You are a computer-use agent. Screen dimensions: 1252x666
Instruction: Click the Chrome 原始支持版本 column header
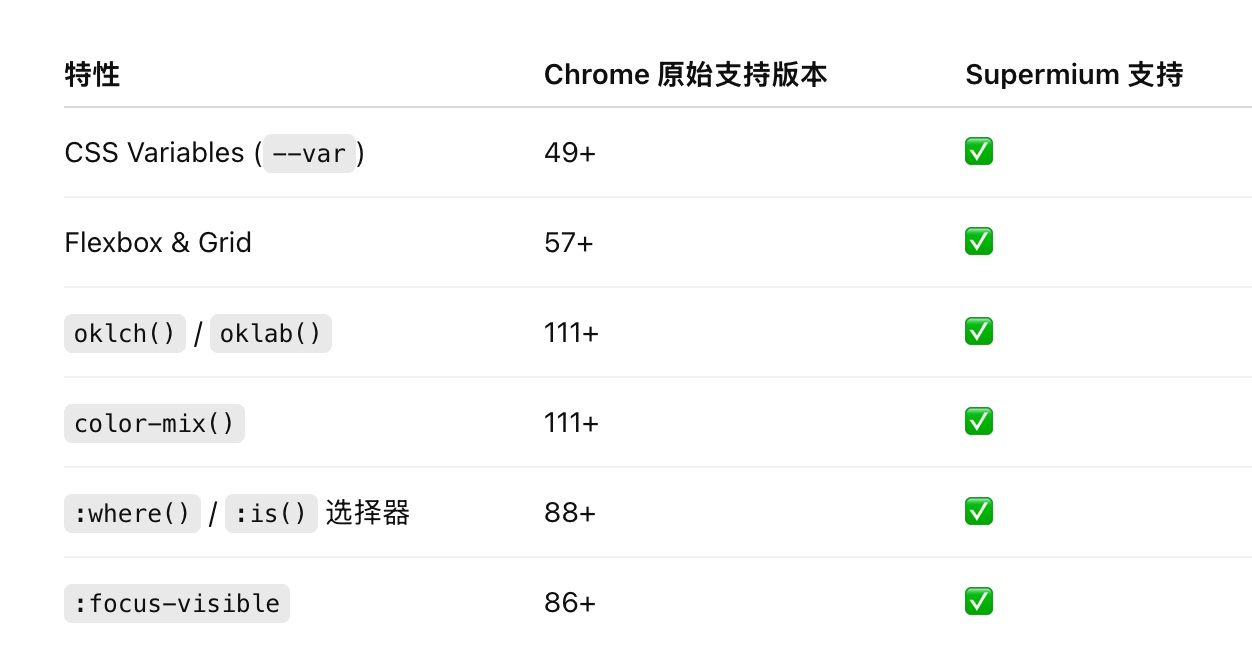[x=685, y=75]
